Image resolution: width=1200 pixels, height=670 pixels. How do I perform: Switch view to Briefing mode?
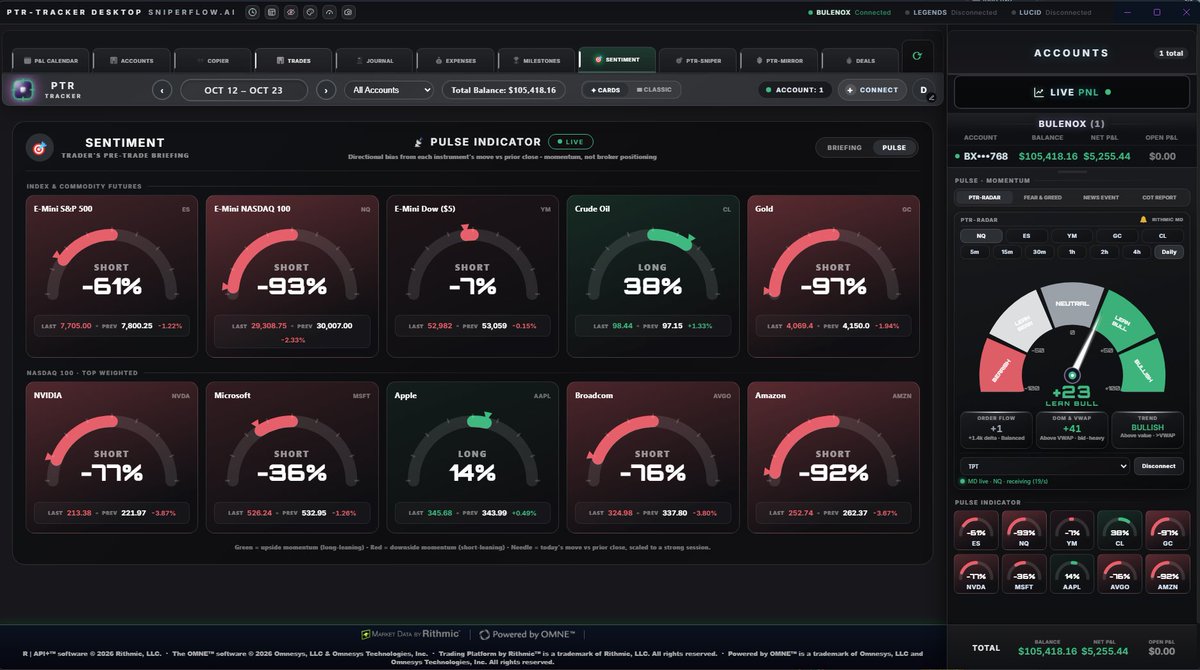point(845,148)
